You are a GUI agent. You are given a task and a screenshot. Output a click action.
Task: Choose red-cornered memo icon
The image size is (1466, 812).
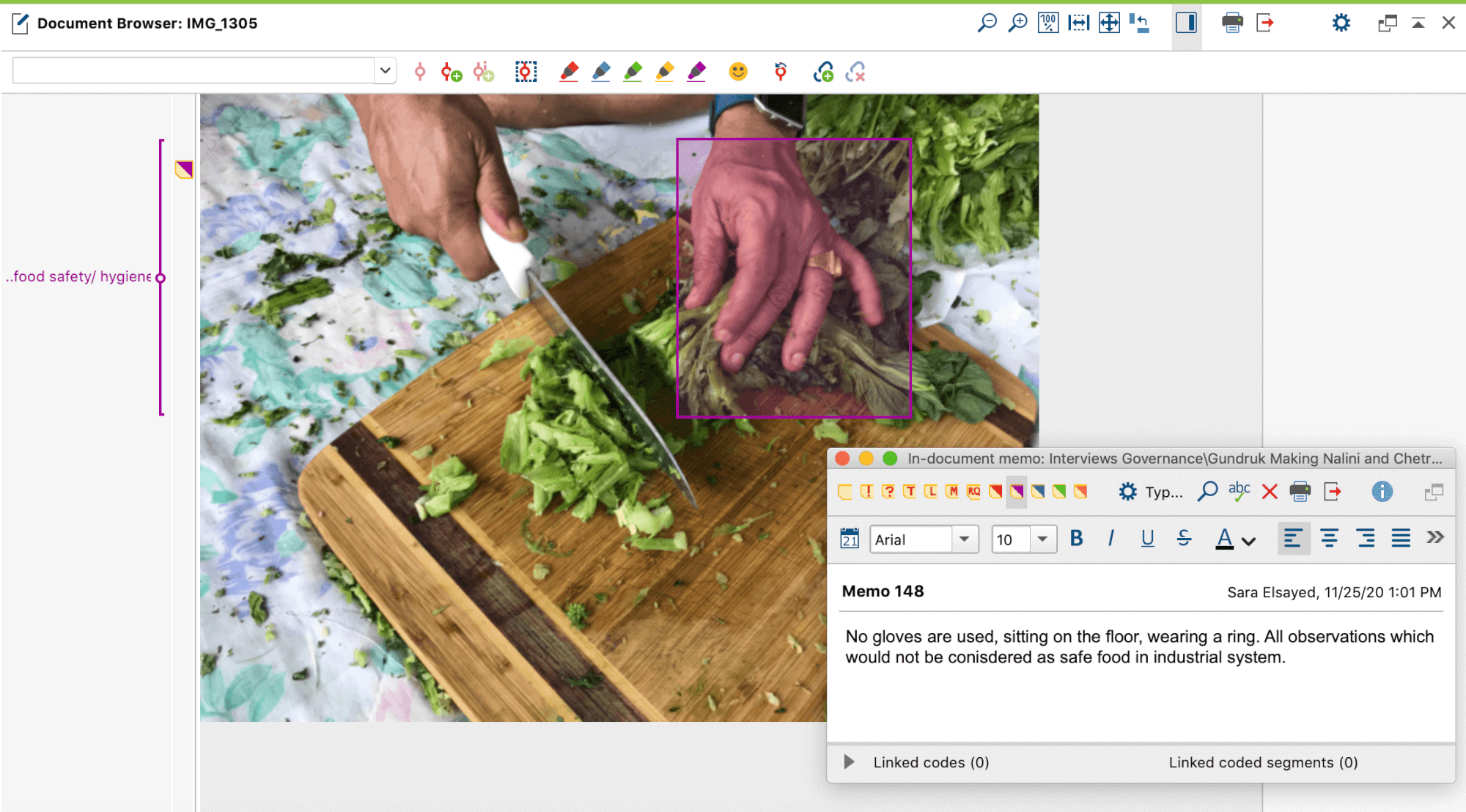[995, 491]
